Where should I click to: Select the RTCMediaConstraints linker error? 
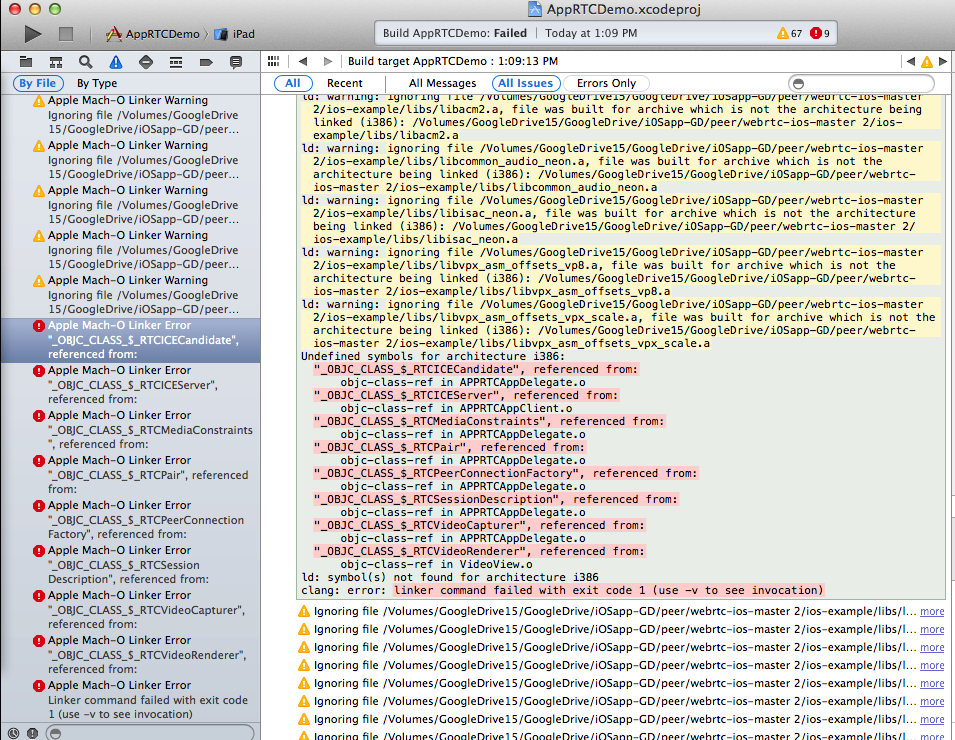130,430
